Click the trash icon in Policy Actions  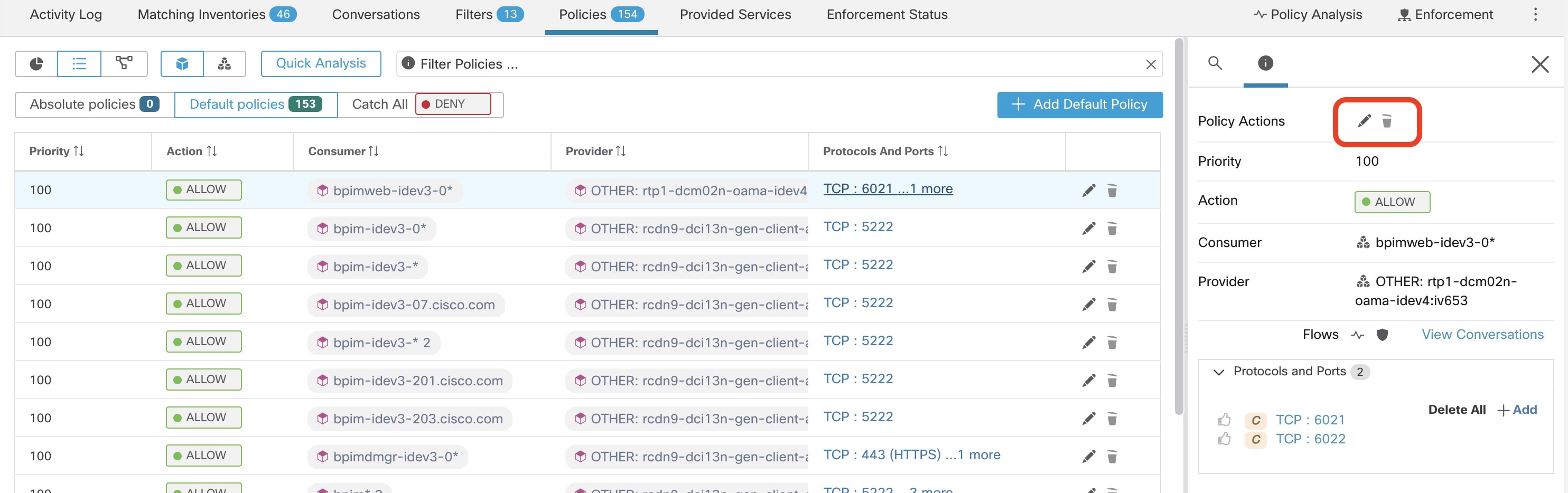(1387, 121)
